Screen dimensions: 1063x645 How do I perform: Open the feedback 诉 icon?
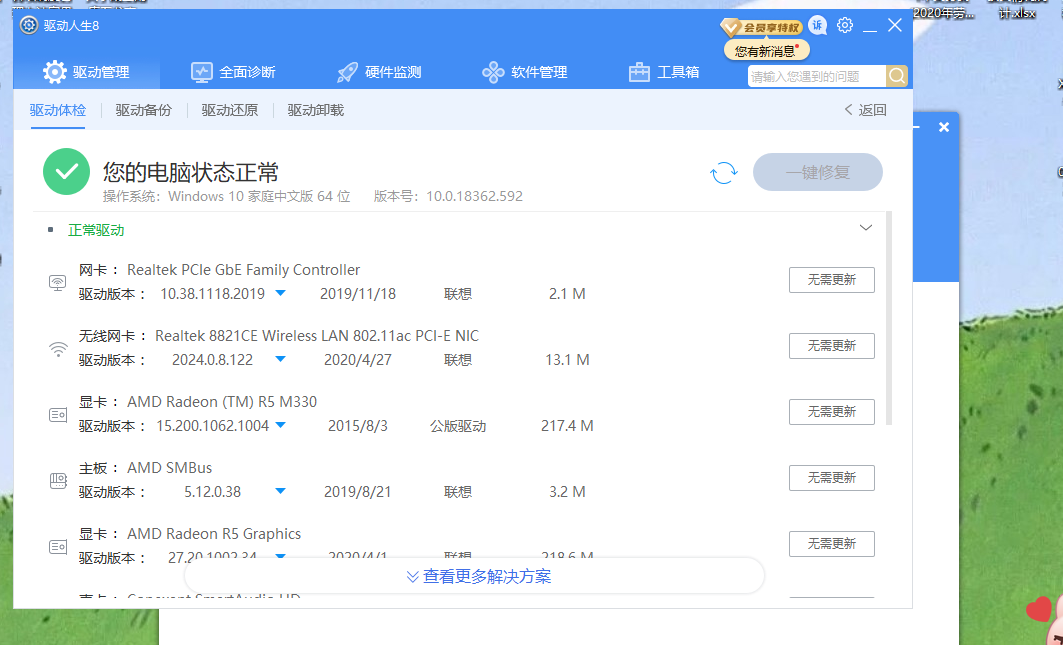(818, 26)
